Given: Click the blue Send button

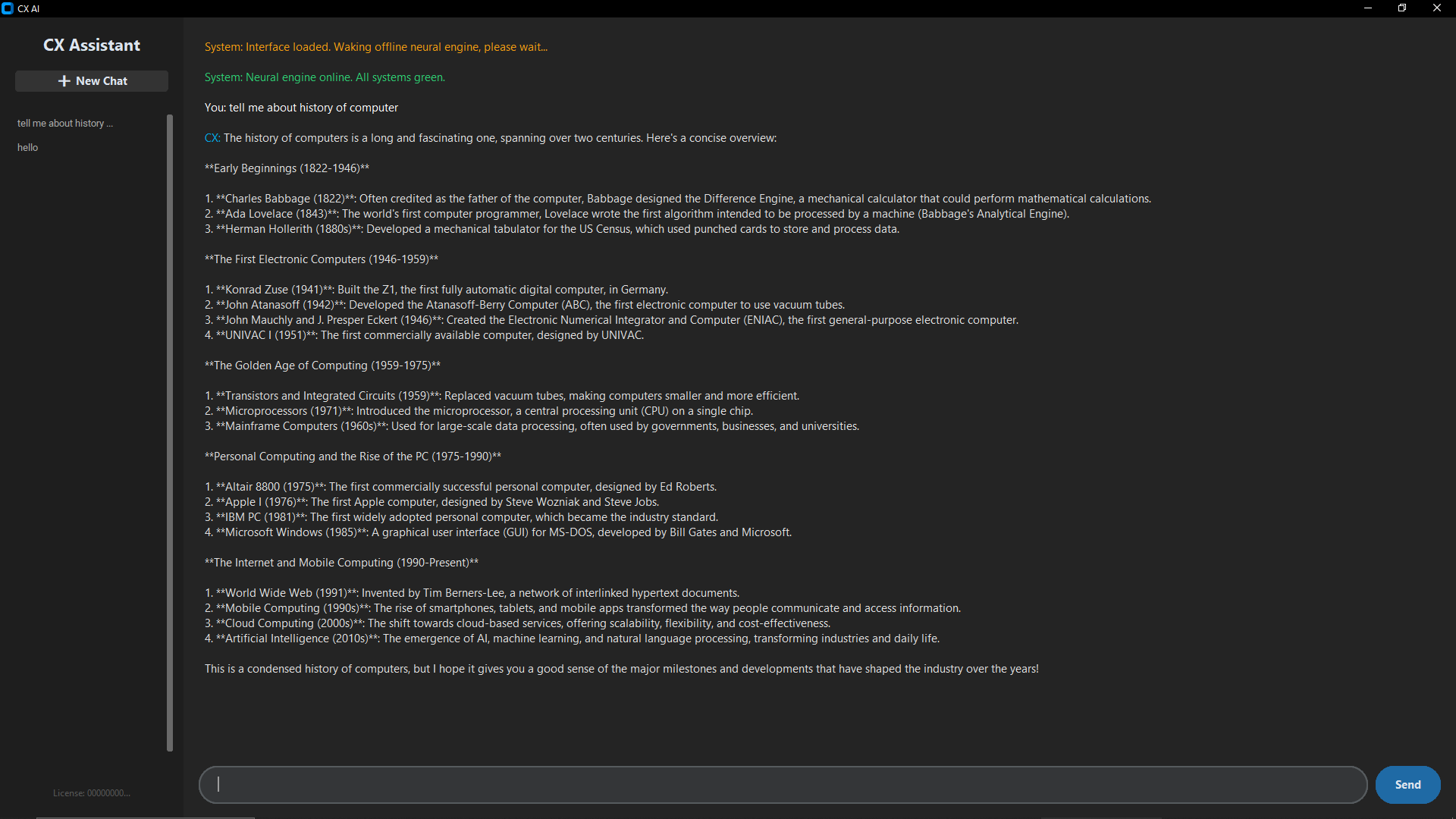Looking at the screenshot, I should point(1407,785).
